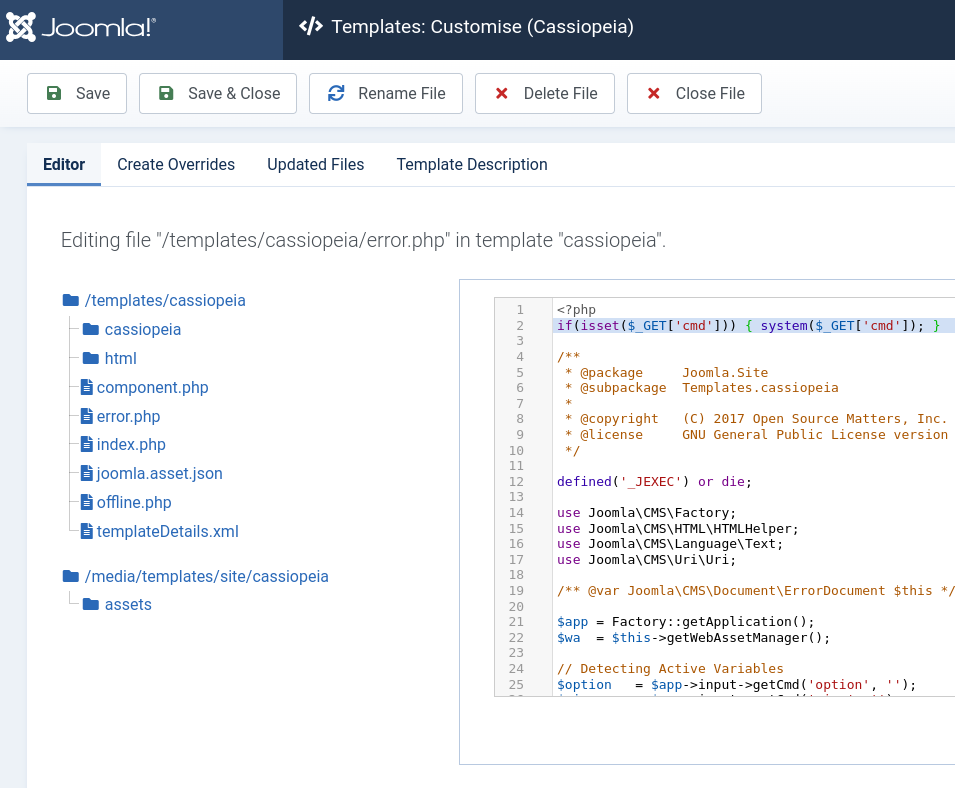Click line number 14 in the gutter

click(x=516, y=513)
